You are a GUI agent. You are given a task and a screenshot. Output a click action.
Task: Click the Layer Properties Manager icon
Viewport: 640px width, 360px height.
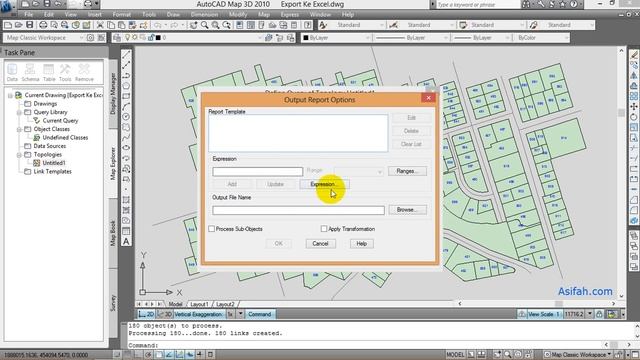coord(117,38)
